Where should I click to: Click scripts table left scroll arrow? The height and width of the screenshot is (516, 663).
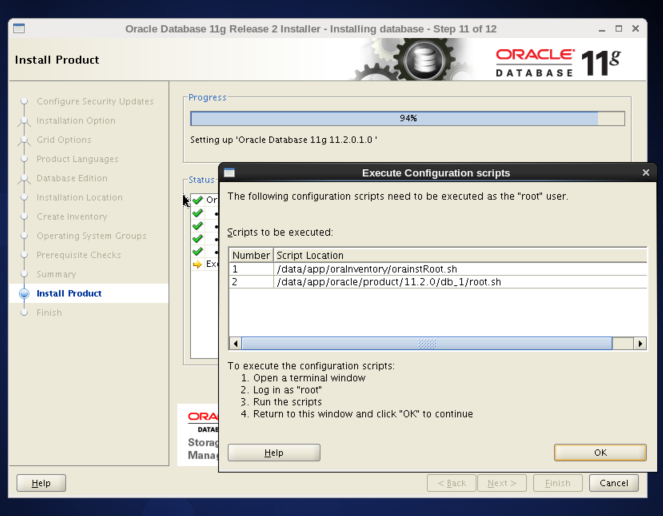coord(236,343)
